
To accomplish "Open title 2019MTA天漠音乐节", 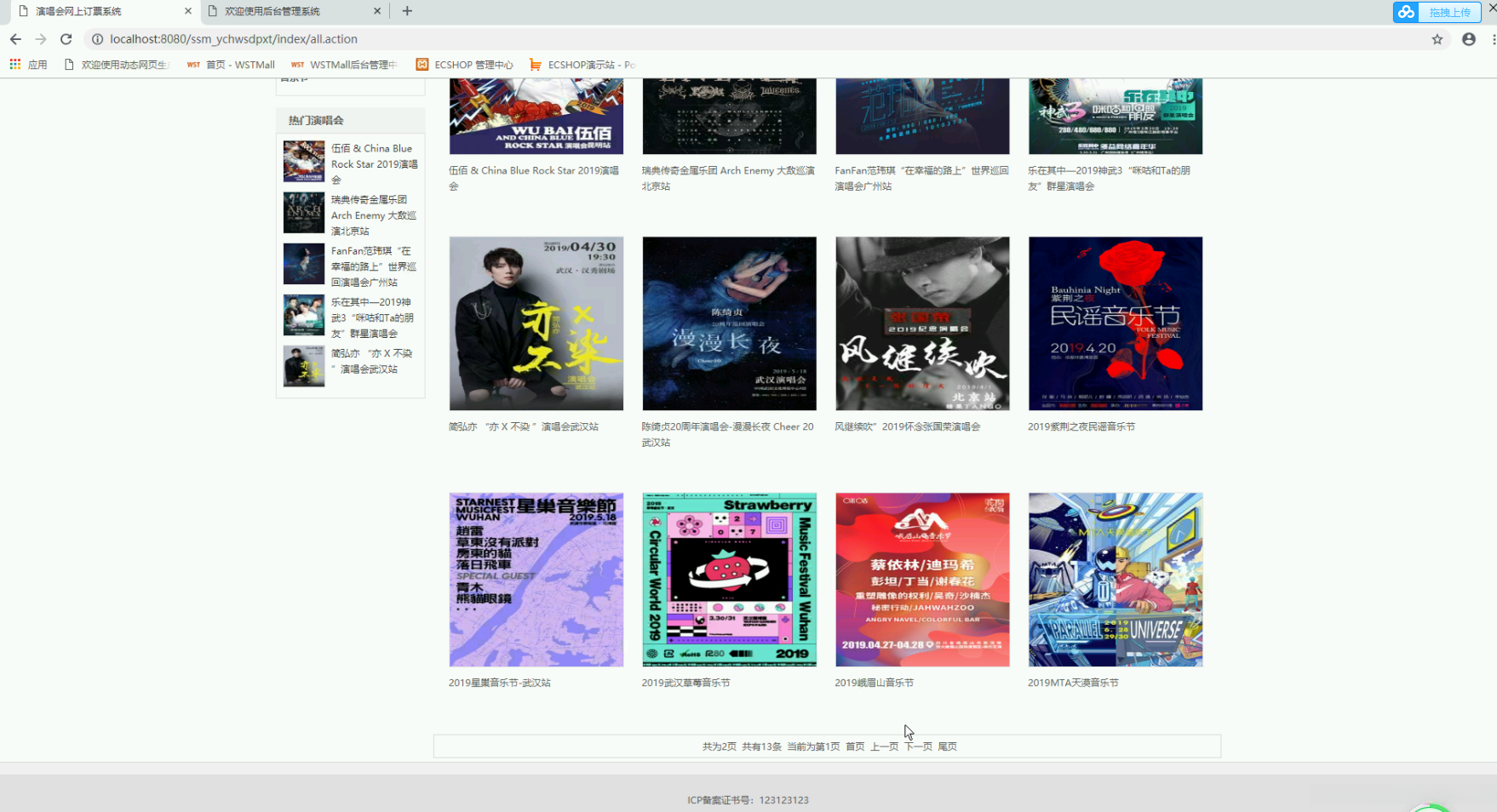I will click(1074, 683).
